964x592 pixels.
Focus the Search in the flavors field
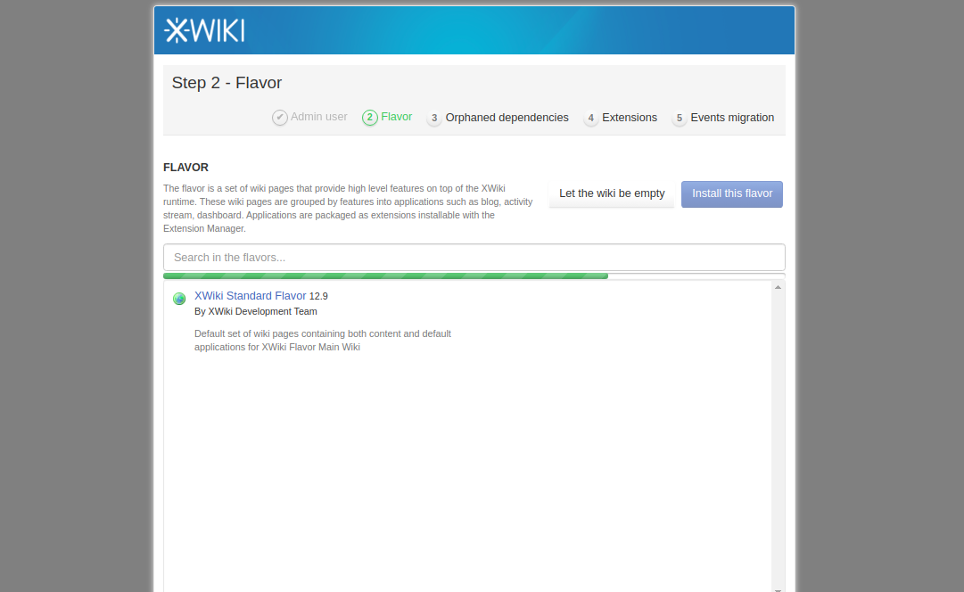tap(474, 257)
